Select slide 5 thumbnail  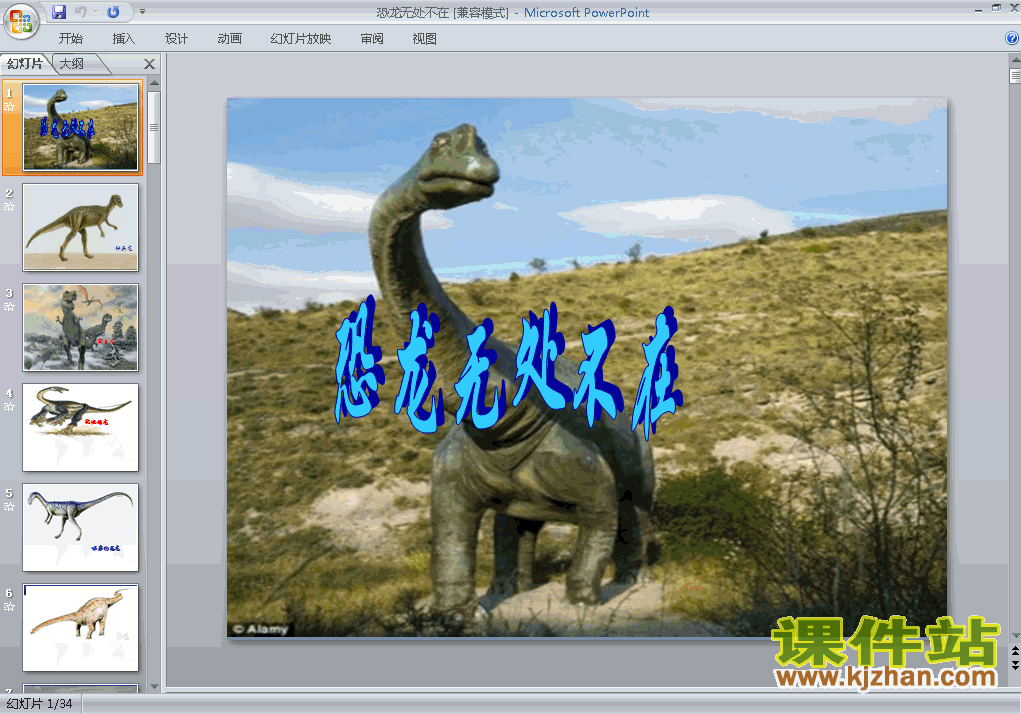81,527
